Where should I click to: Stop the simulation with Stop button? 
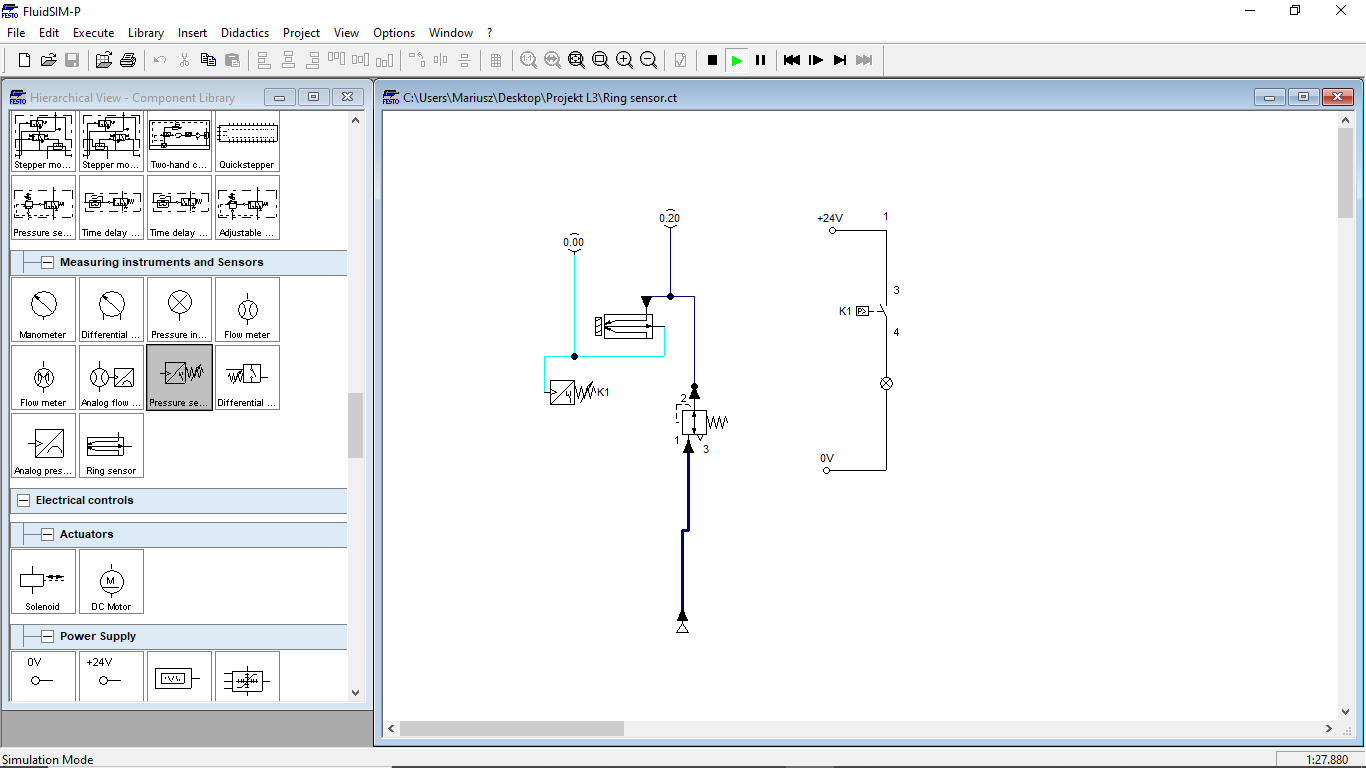coord(712,60)
